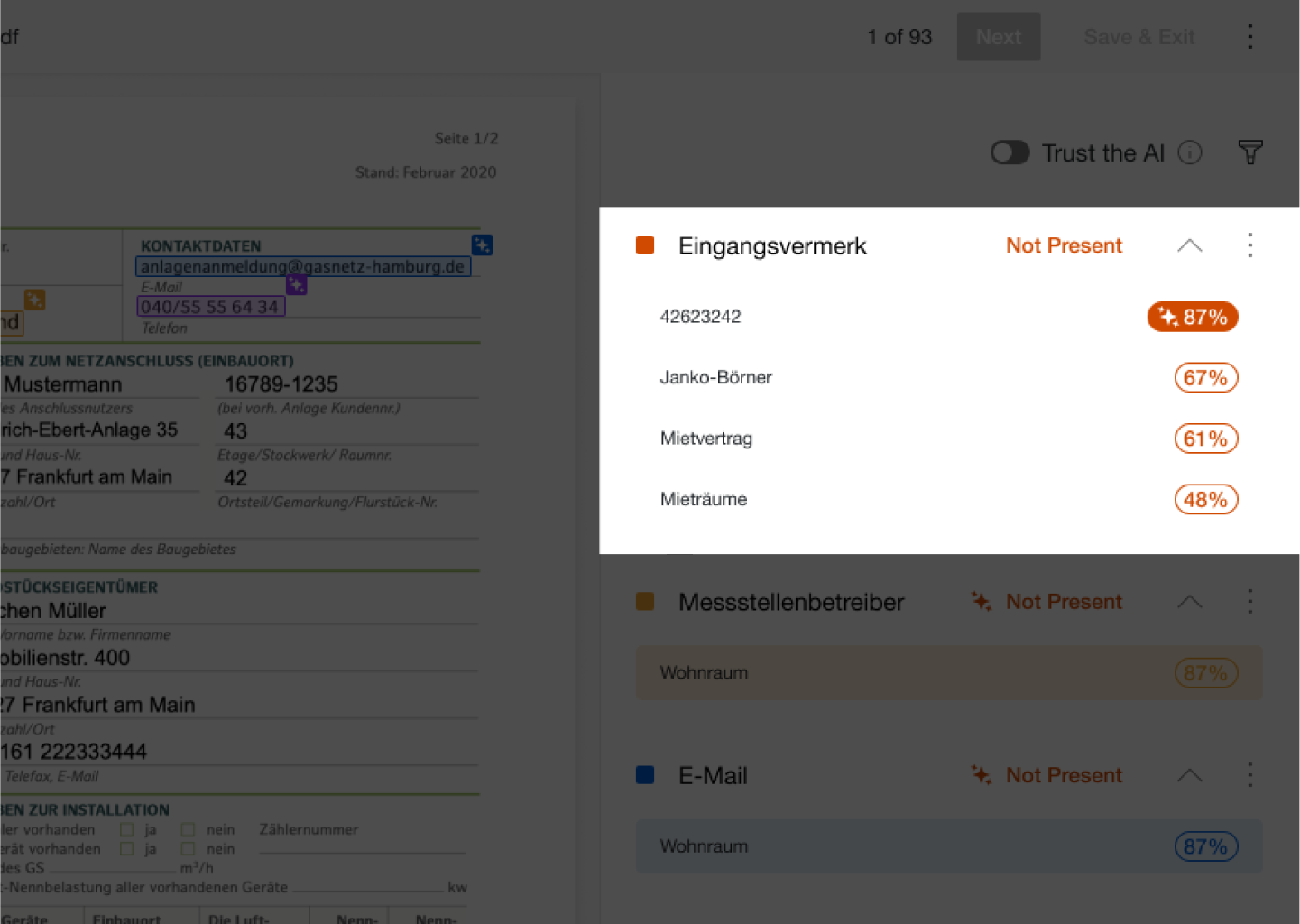
Task: Open E-Mail field three-dot options
Action: [x=1250, y=775]
